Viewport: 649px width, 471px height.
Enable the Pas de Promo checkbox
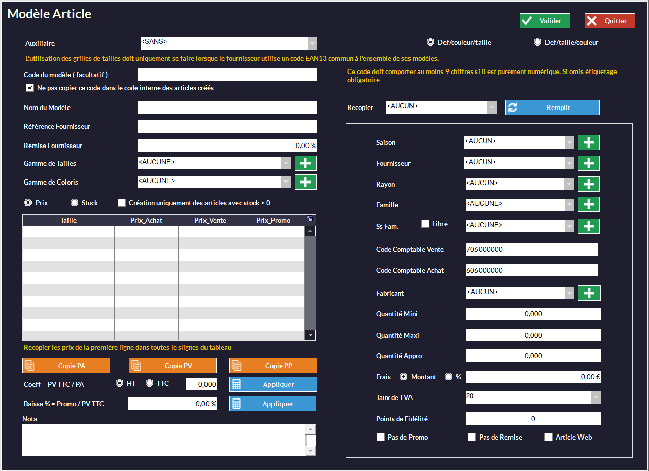click(380, 437)
